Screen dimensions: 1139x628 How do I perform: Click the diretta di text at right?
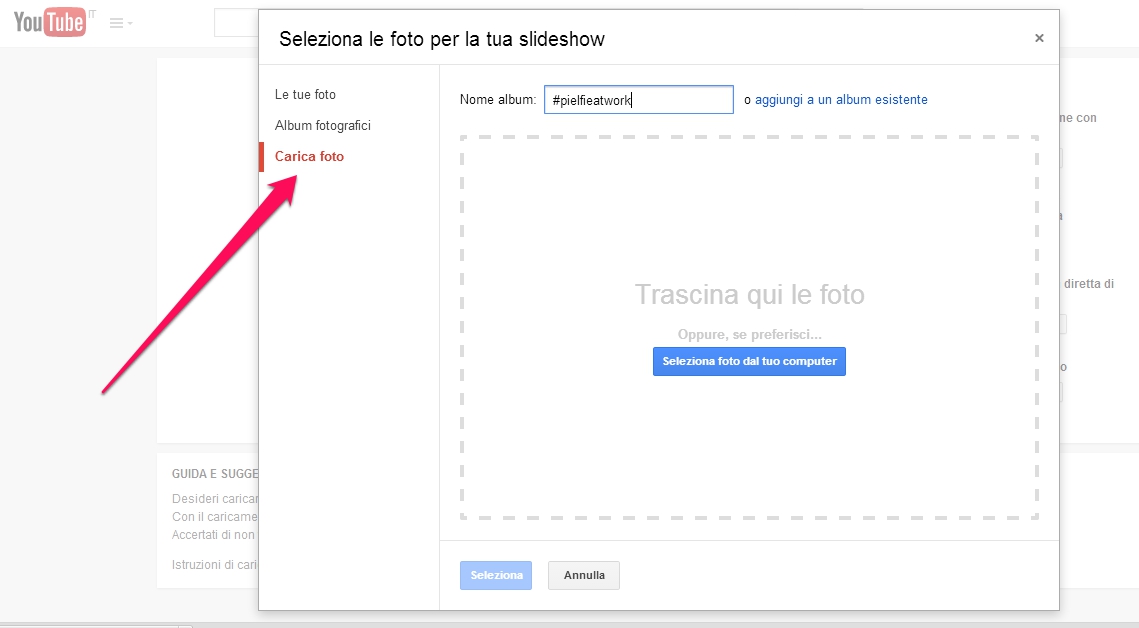click(1088, 284)
